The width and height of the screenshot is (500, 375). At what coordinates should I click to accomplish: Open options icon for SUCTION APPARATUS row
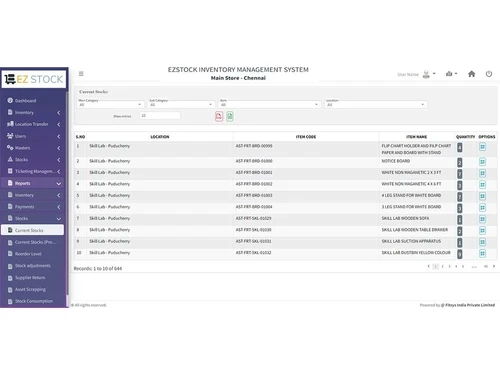pyautogui.click(x=482, y=242)
